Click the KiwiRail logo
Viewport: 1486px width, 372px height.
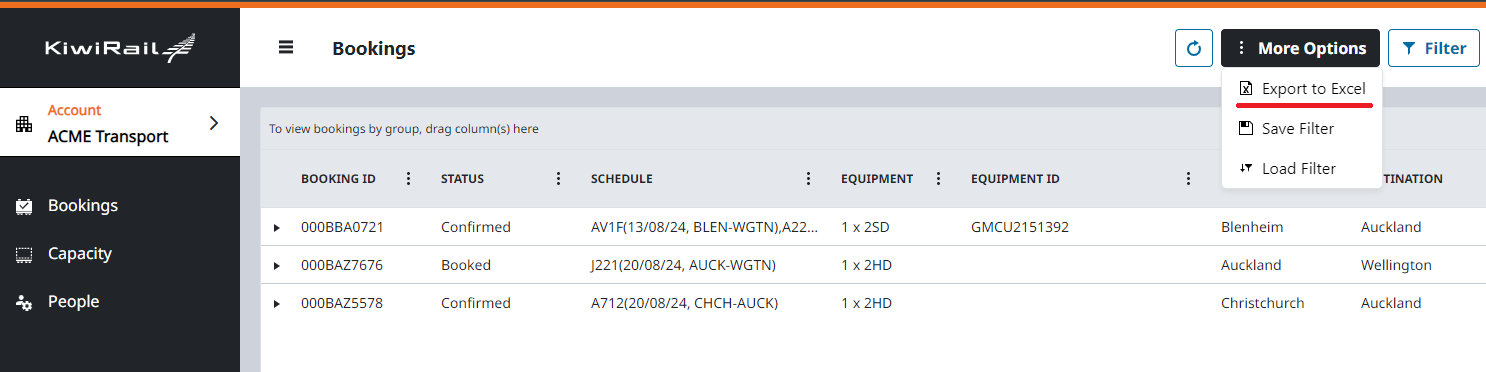120,47
